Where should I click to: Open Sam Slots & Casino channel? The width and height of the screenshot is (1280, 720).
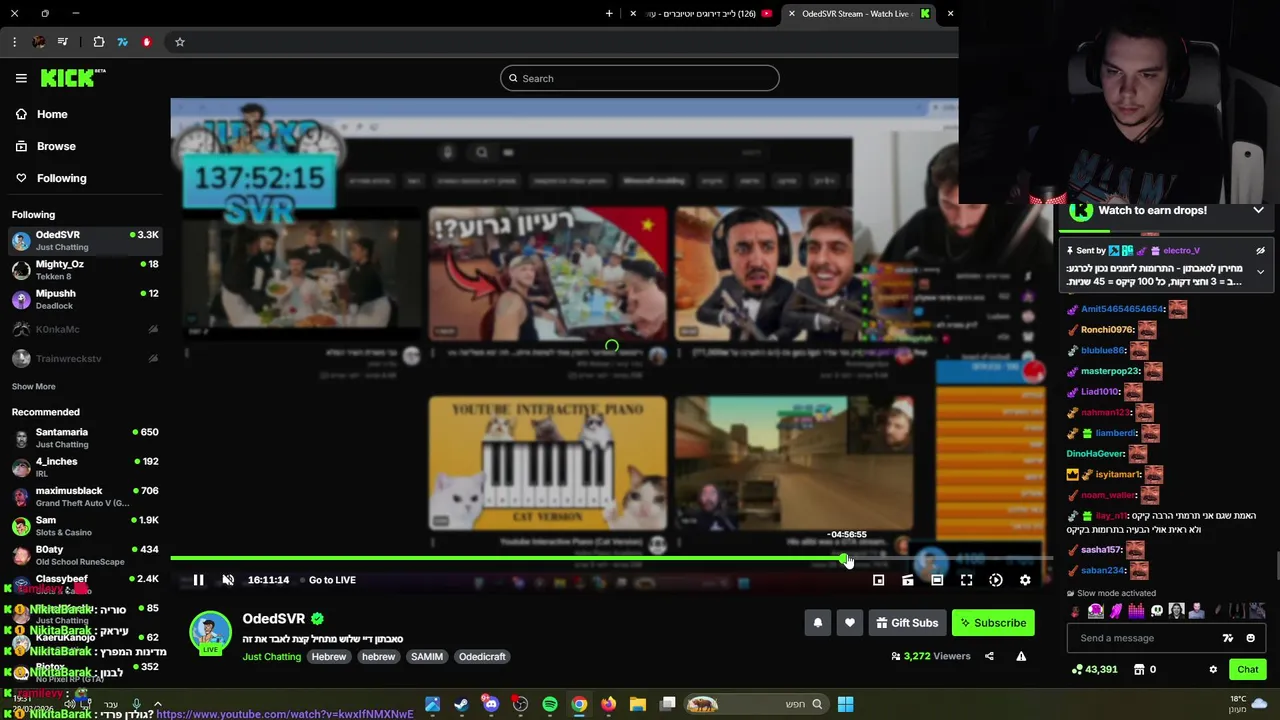[85, 526]
